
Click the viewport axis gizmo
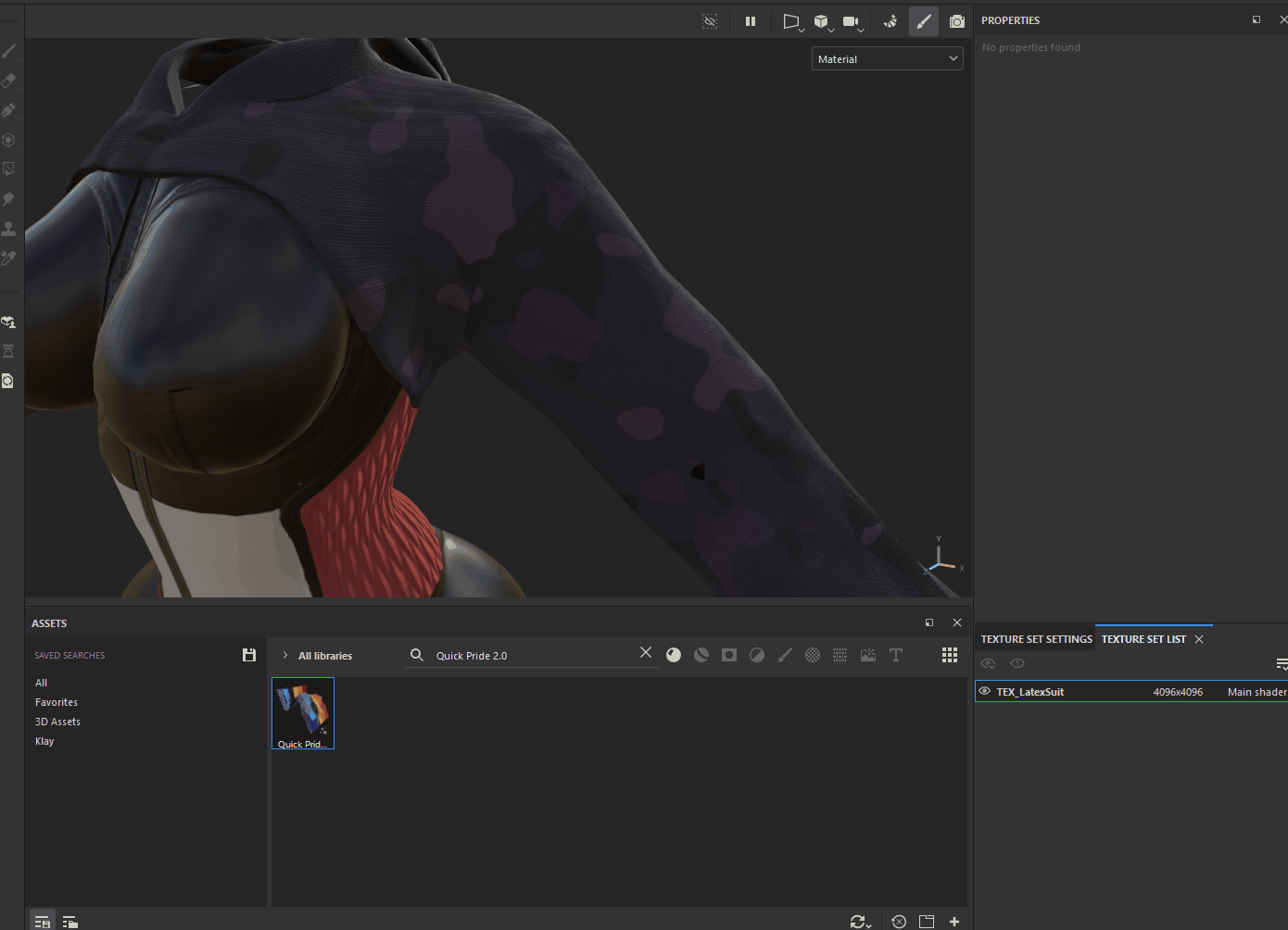943,557
